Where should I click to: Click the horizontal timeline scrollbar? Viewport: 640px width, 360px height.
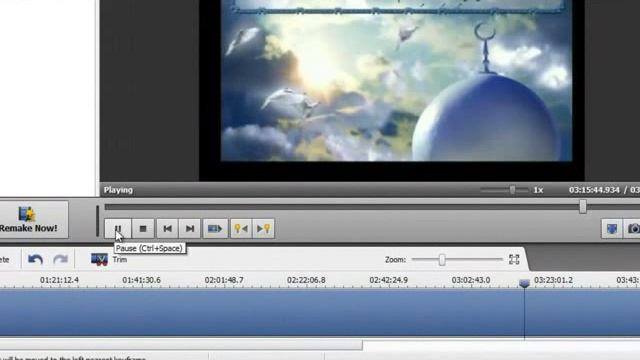181,345
